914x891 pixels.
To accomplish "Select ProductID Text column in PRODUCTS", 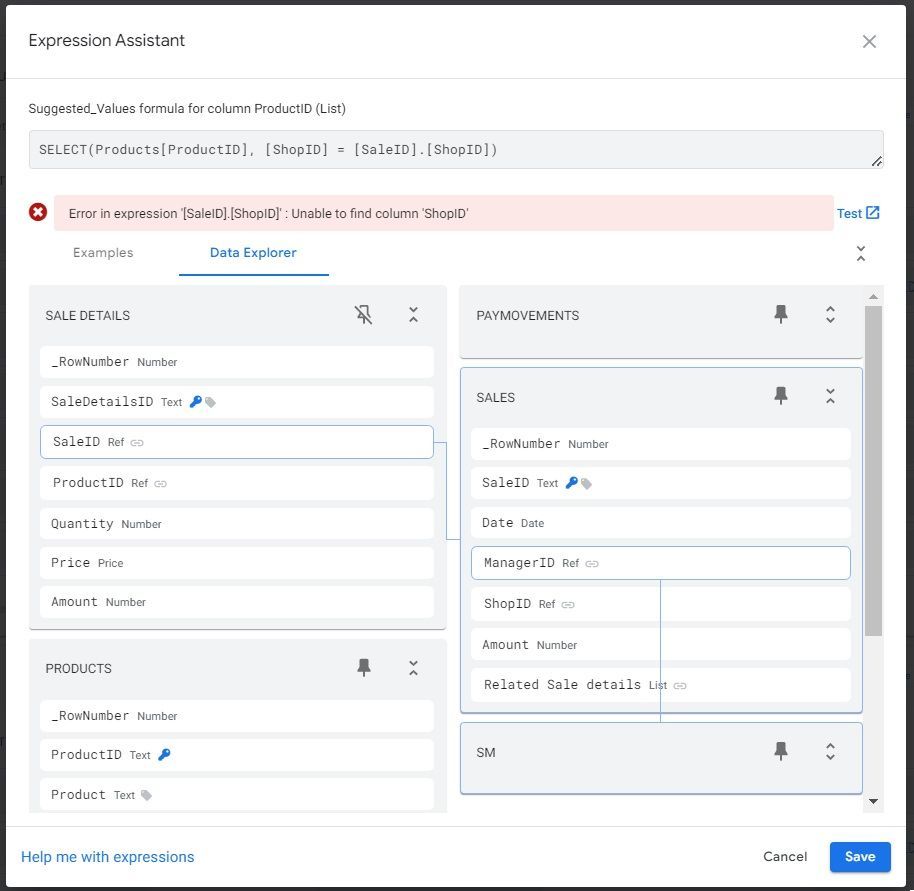I will click(x=237, y=755).
